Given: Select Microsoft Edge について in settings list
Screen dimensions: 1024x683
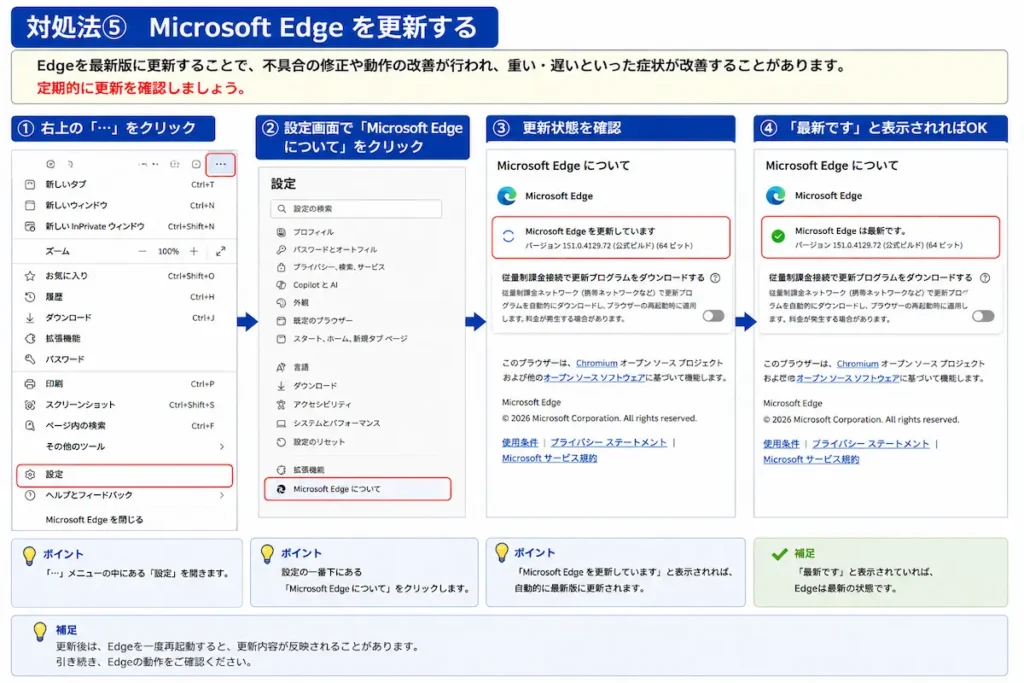Looking at the screenshot, I should tap(357, 489).
